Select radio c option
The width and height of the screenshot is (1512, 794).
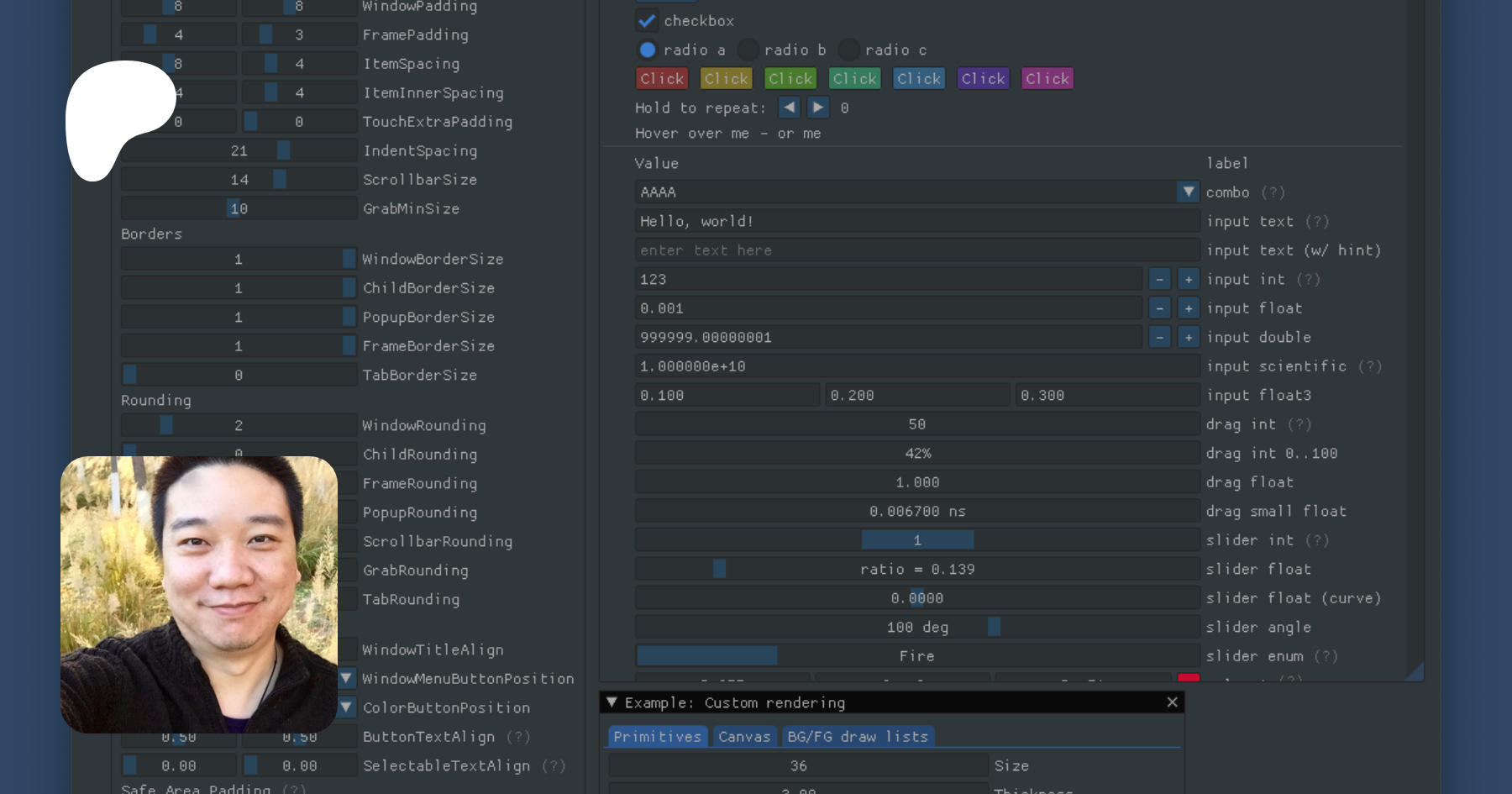pyautogui.click(x=849, y=50)
